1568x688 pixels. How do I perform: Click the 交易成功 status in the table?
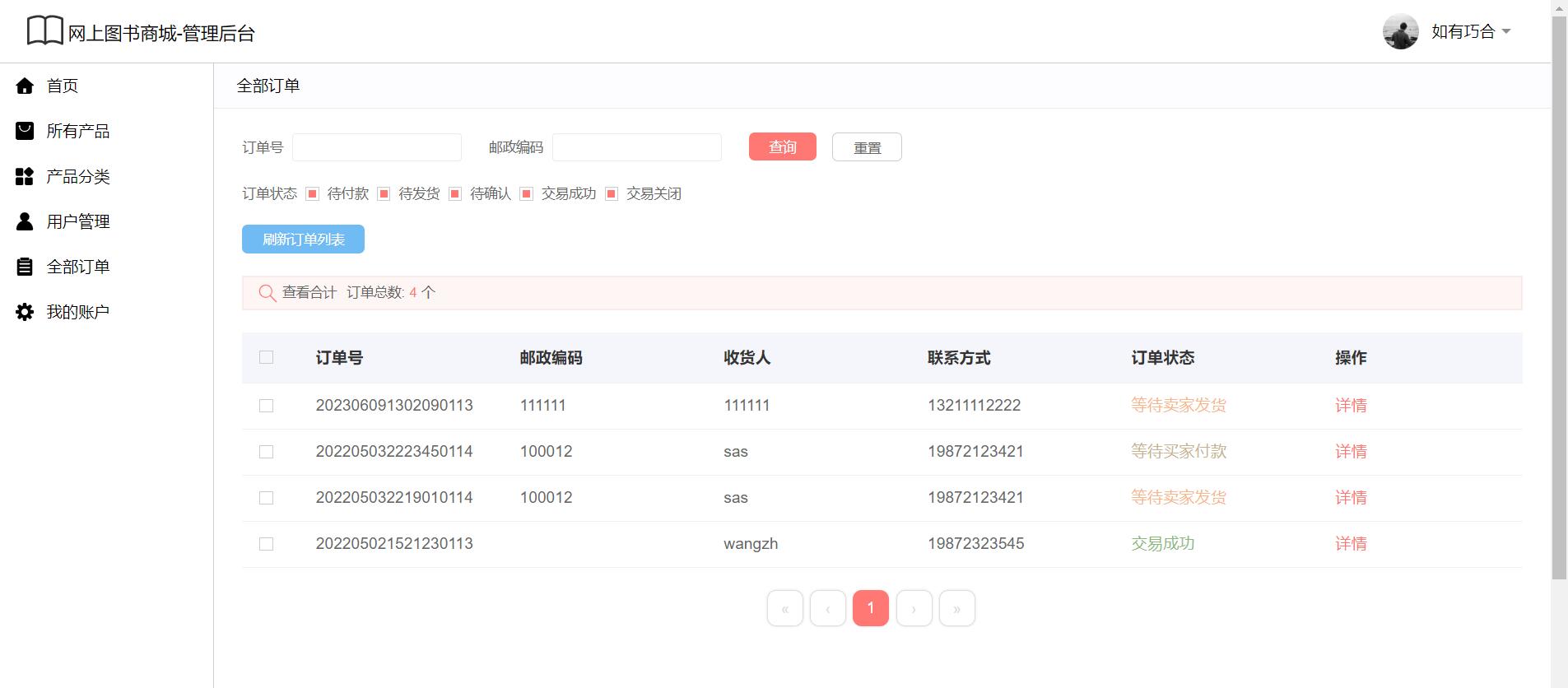tap(1163, 543)
